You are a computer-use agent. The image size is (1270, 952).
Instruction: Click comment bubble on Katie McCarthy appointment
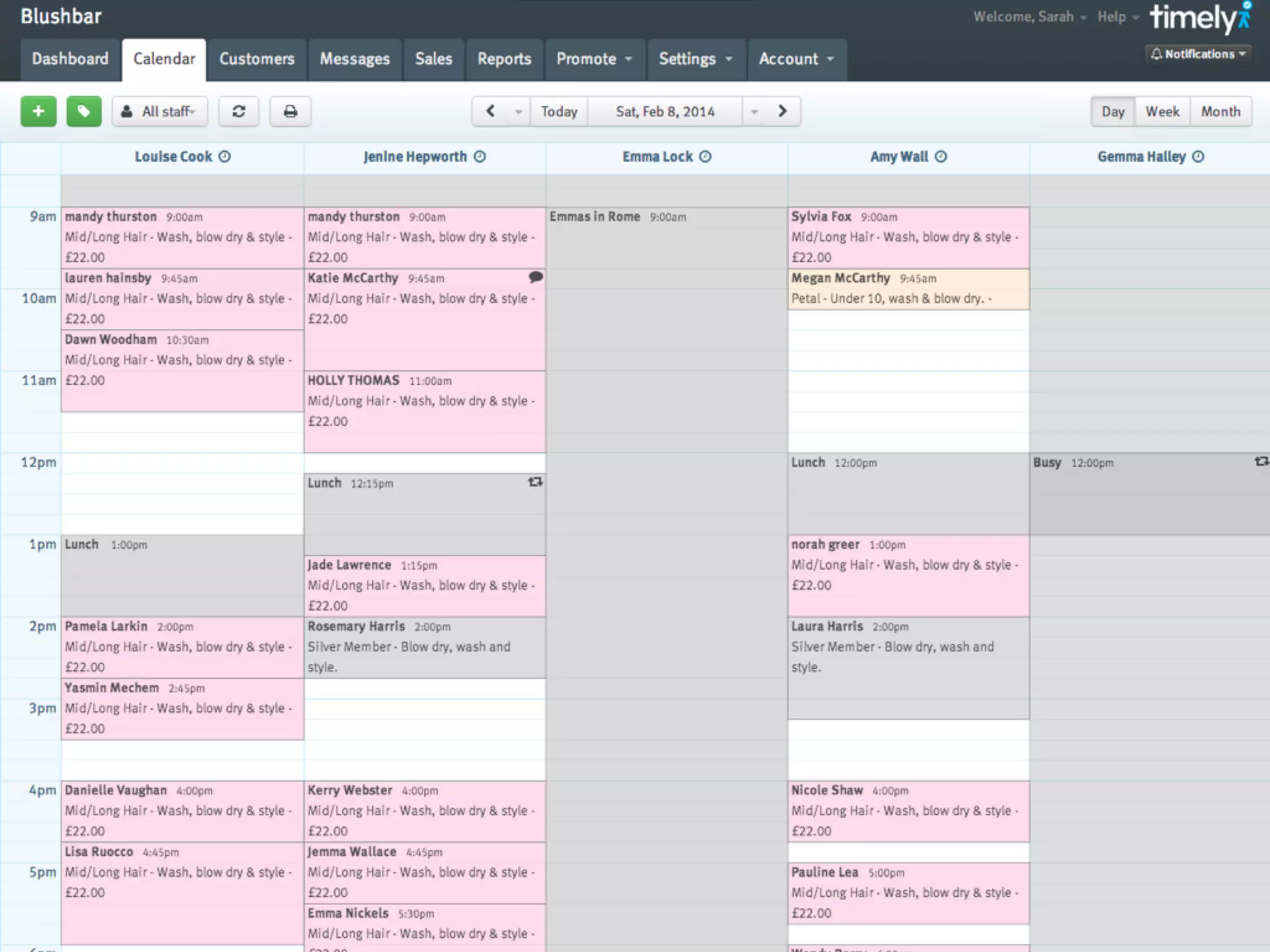click(536, 277)
